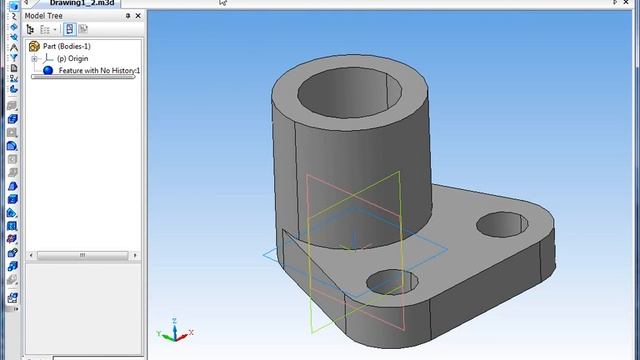Click the Model Tree scrollbar right arrow
This screenshot has height=360, width=640.
tap(135, 256)
